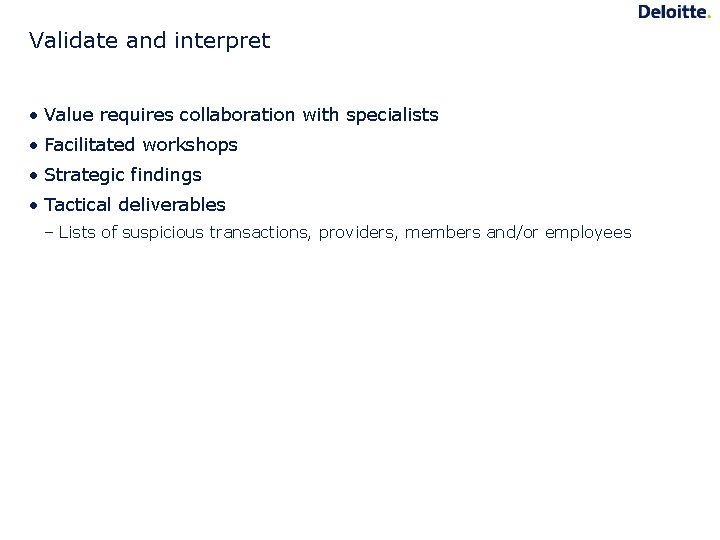Click the word 'collaboration' in first bullet
The image size is (720, 540).
(237, 115)
